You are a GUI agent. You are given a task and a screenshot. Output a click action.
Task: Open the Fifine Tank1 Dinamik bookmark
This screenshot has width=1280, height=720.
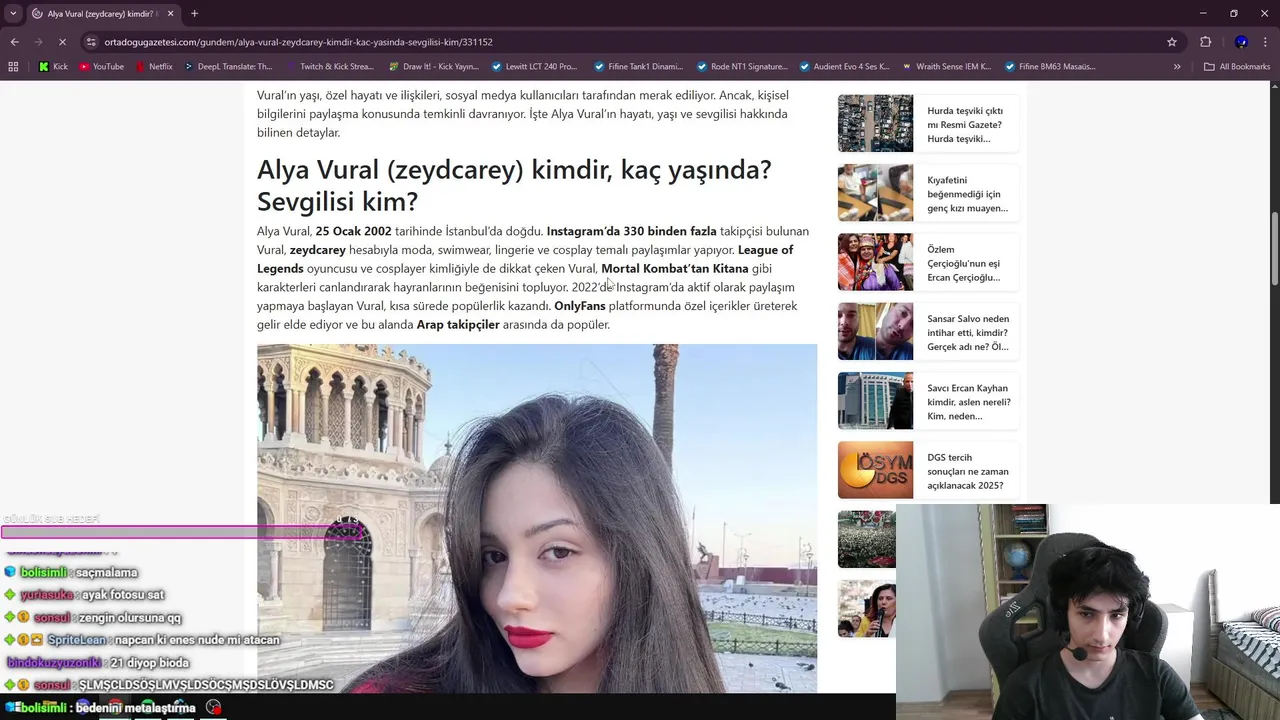tap(638, 67)
